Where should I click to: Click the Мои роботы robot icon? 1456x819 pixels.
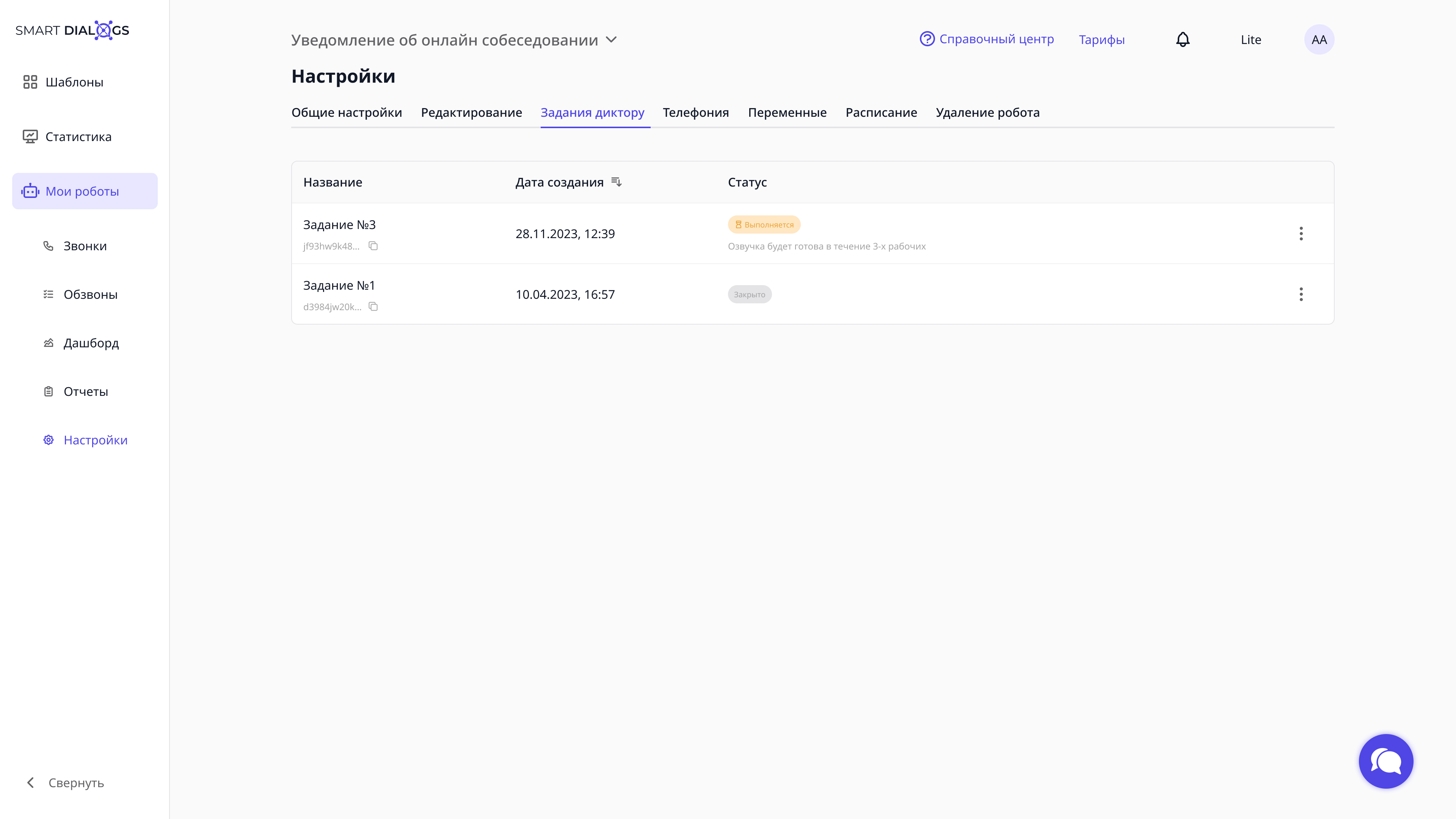(30, 191)
